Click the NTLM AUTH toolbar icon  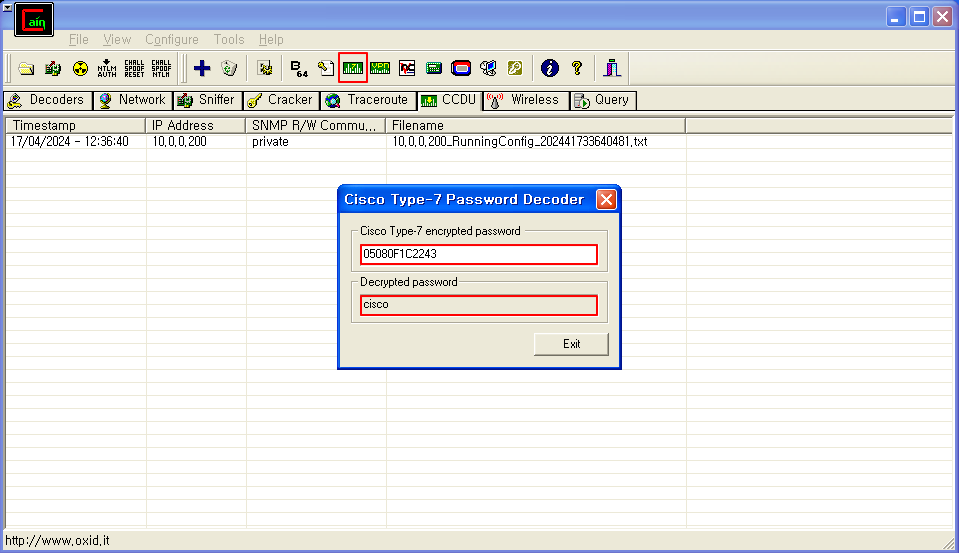(107, 69)
